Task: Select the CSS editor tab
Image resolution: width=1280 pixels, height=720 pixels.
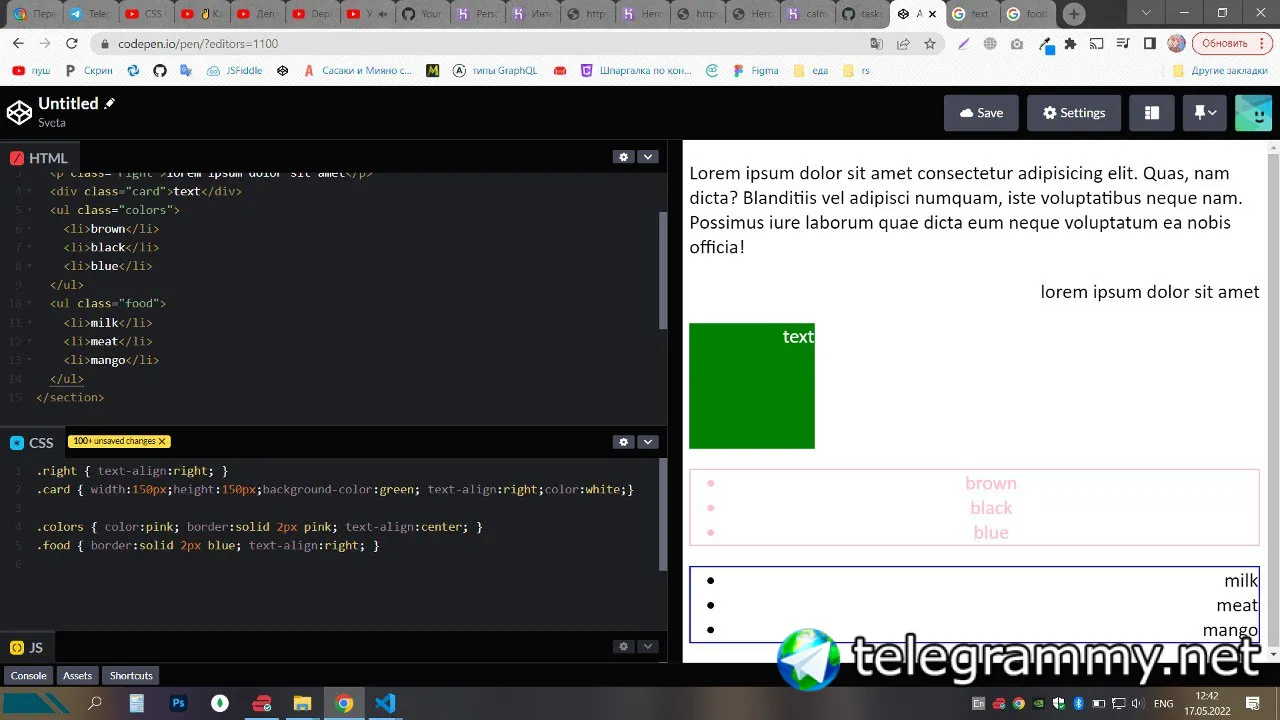Action: coord(32,443)
